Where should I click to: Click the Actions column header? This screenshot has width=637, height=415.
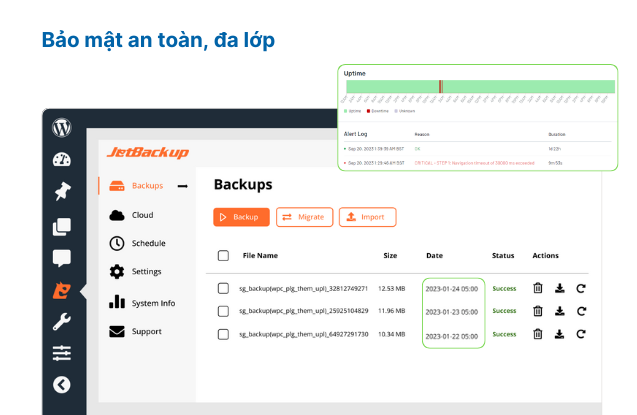(545, 255)
